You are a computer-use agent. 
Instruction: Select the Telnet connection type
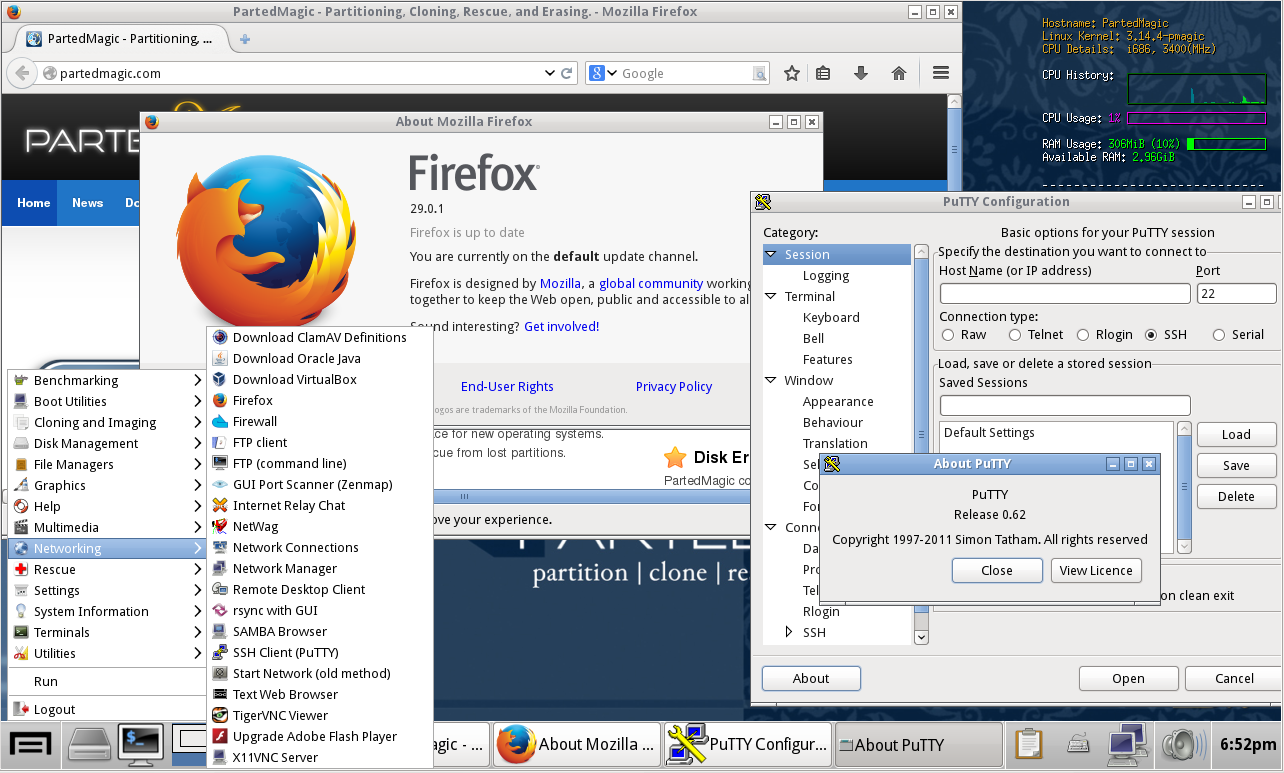1015,335
